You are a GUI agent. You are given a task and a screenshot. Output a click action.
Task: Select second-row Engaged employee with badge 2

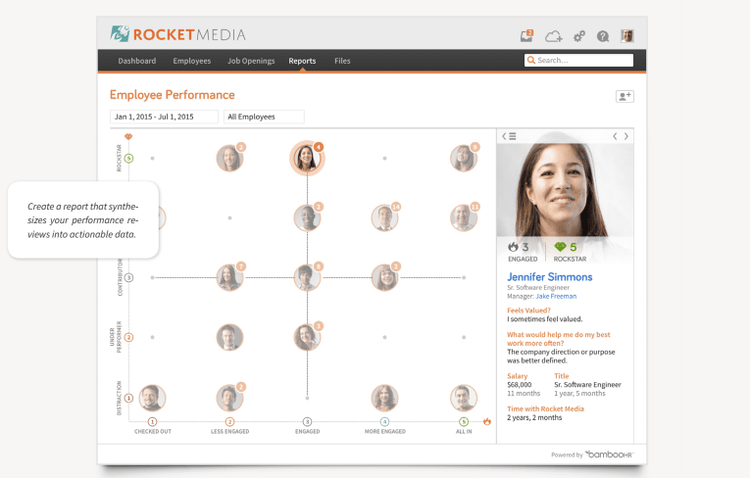(x=307, y=218)
